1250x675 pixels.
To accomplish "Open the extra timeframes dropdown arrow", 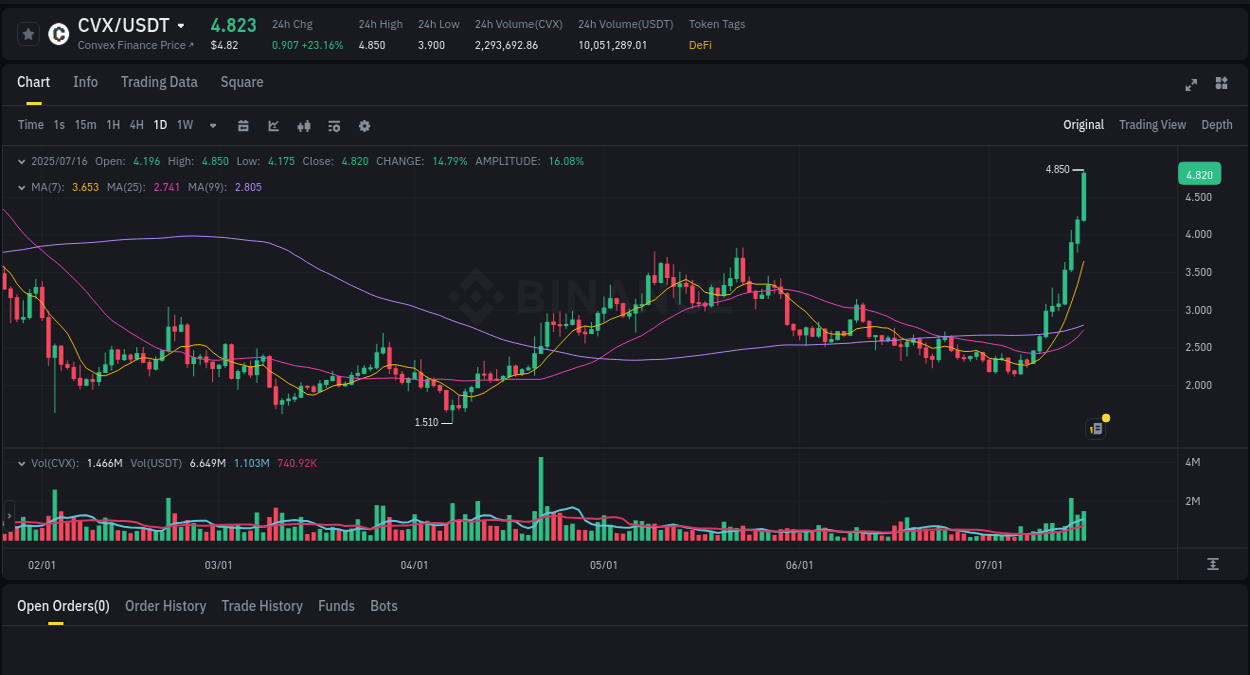I will 212,125.
